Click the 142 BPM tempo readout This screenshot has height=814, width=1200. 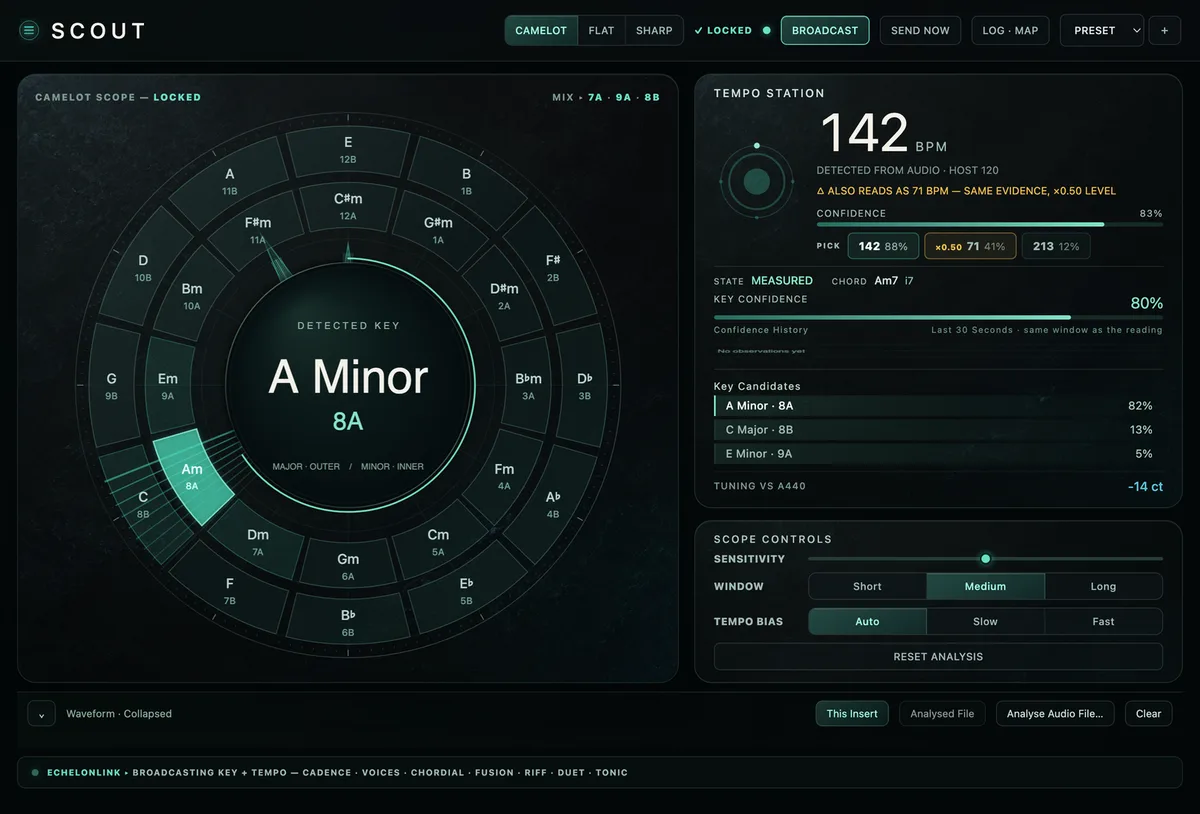pos(865,134)
